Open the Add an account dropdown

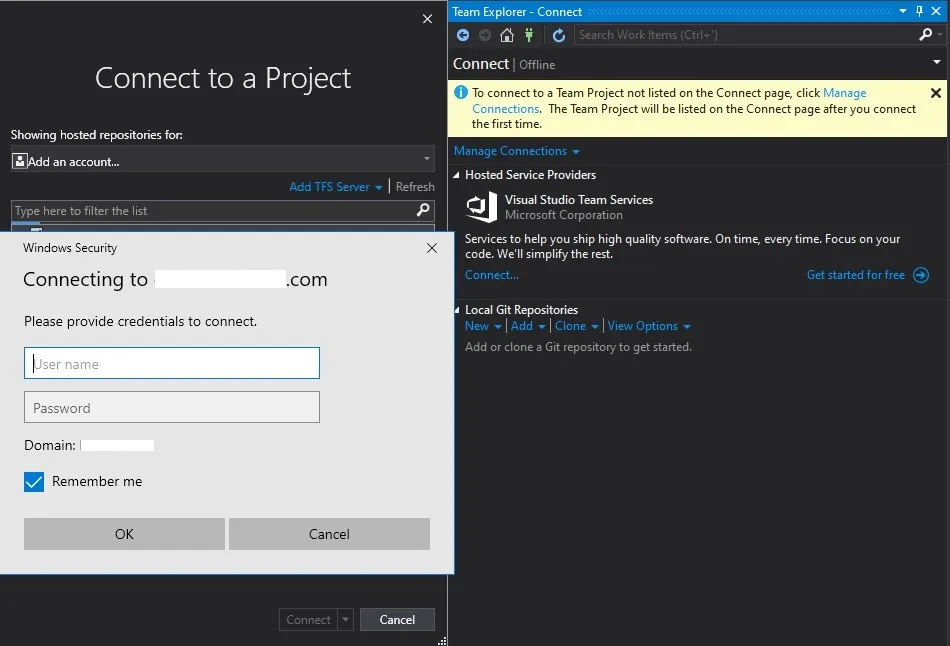click(427, 159)
